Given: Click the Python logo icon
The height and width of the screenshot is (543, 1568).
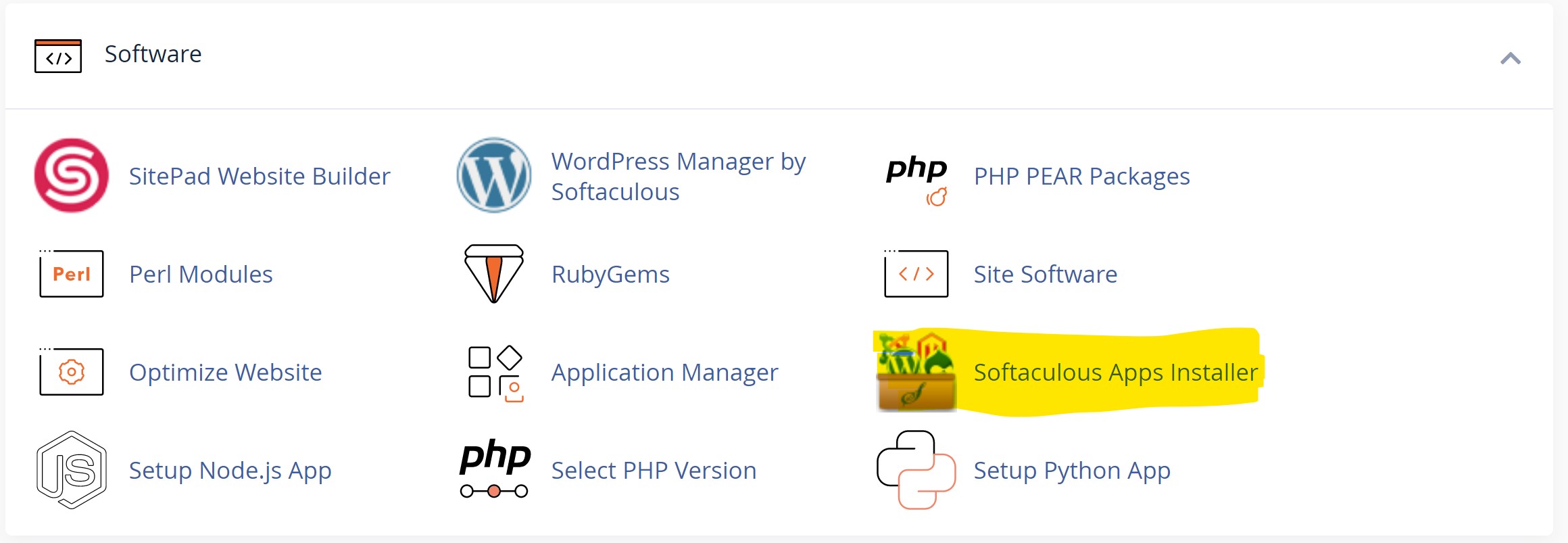Looking at the screenshot, I should [x=916, y=470].
